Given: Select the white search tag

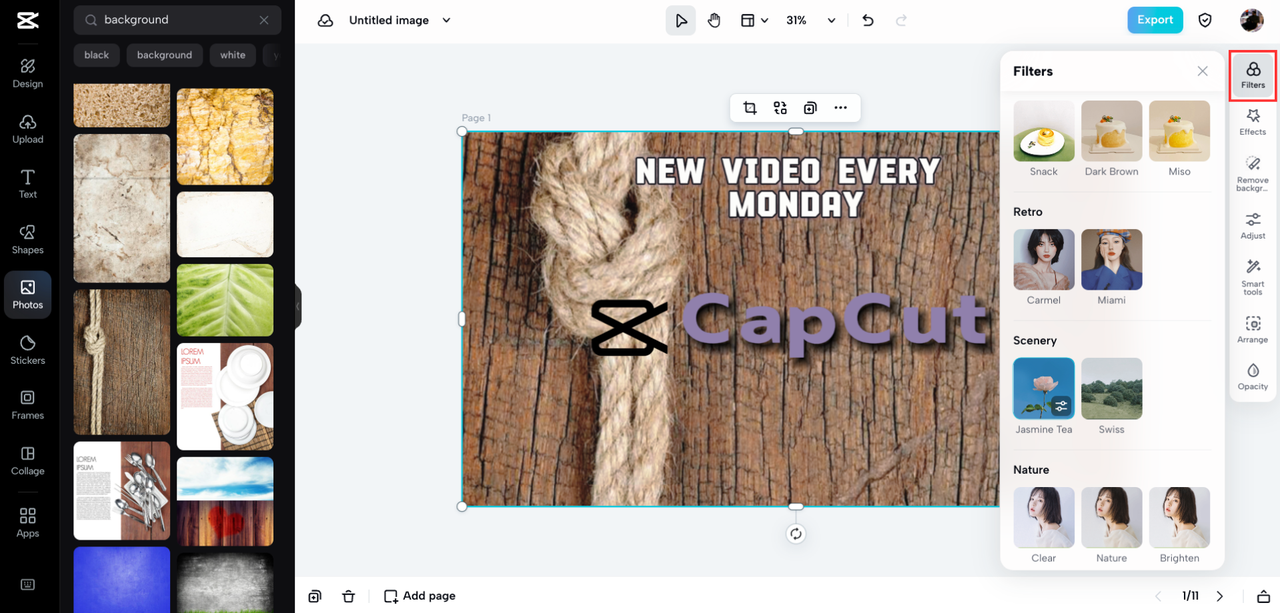Looking at the screenshot, I should pyautogui.click(x=233, y=55).
